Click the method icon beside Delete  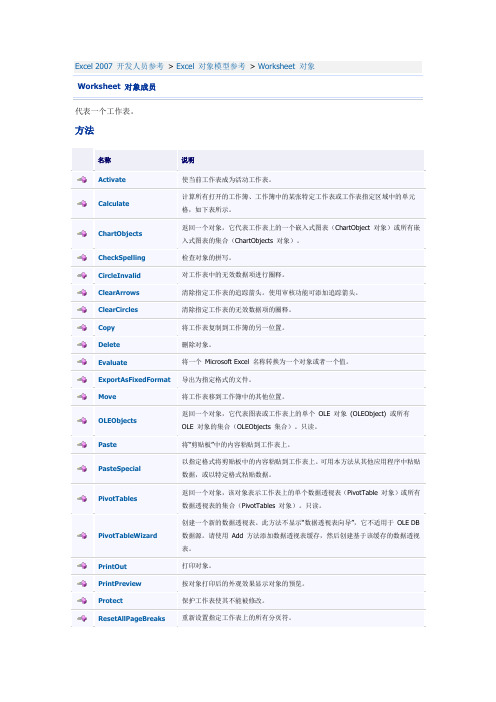click(82, 344)
